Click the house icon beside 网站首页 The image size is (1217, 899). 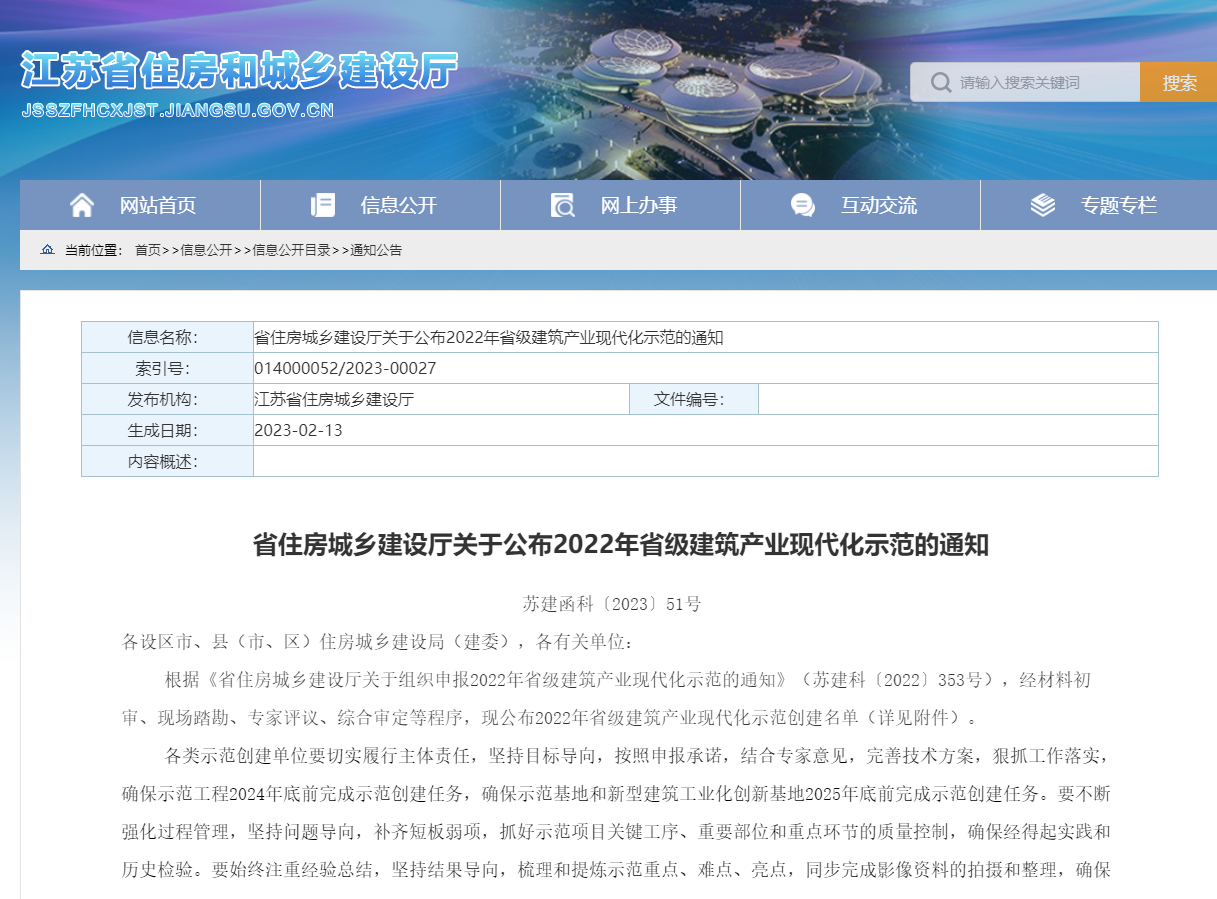[x=82, y=205]
